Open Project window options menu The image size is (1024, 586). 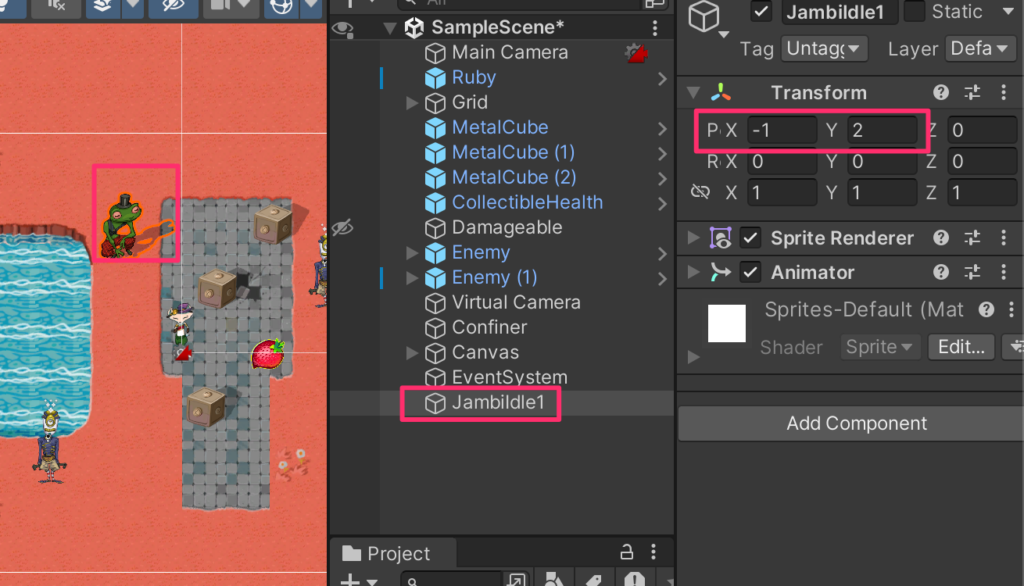click(653, 553)
